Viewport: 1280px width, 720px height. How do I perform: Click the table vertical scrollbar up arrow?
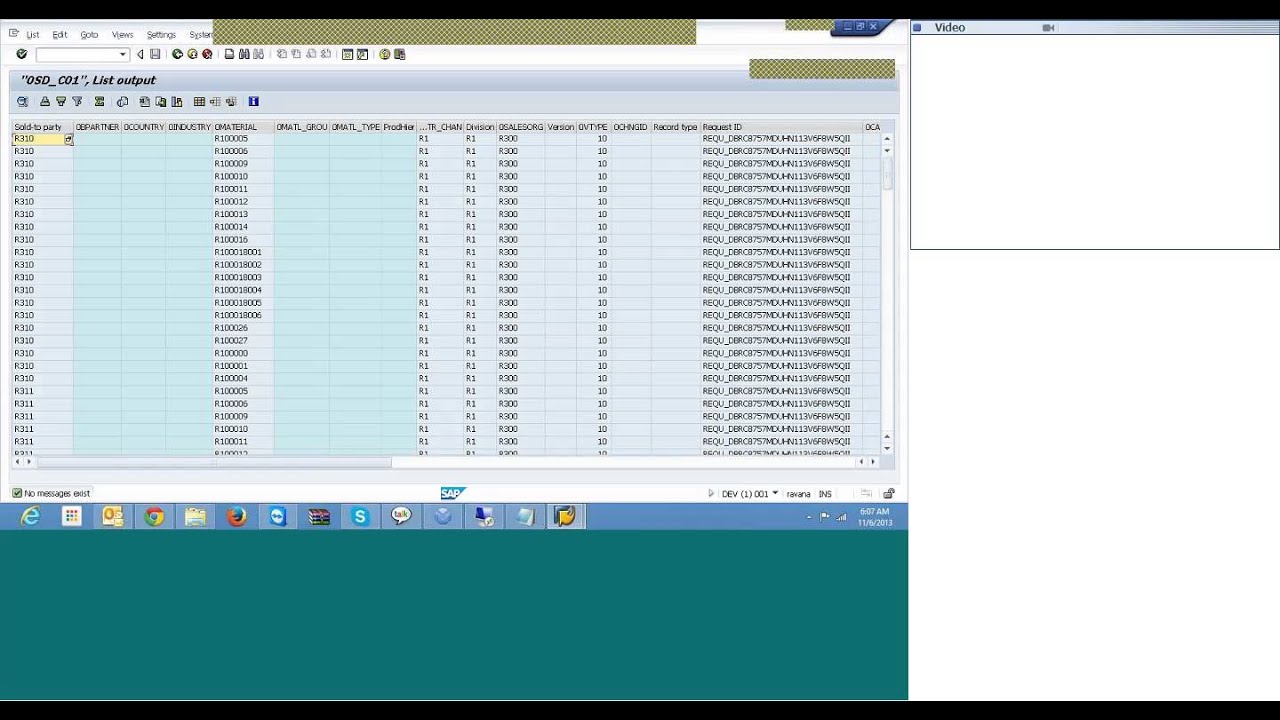tap(887, 138)
